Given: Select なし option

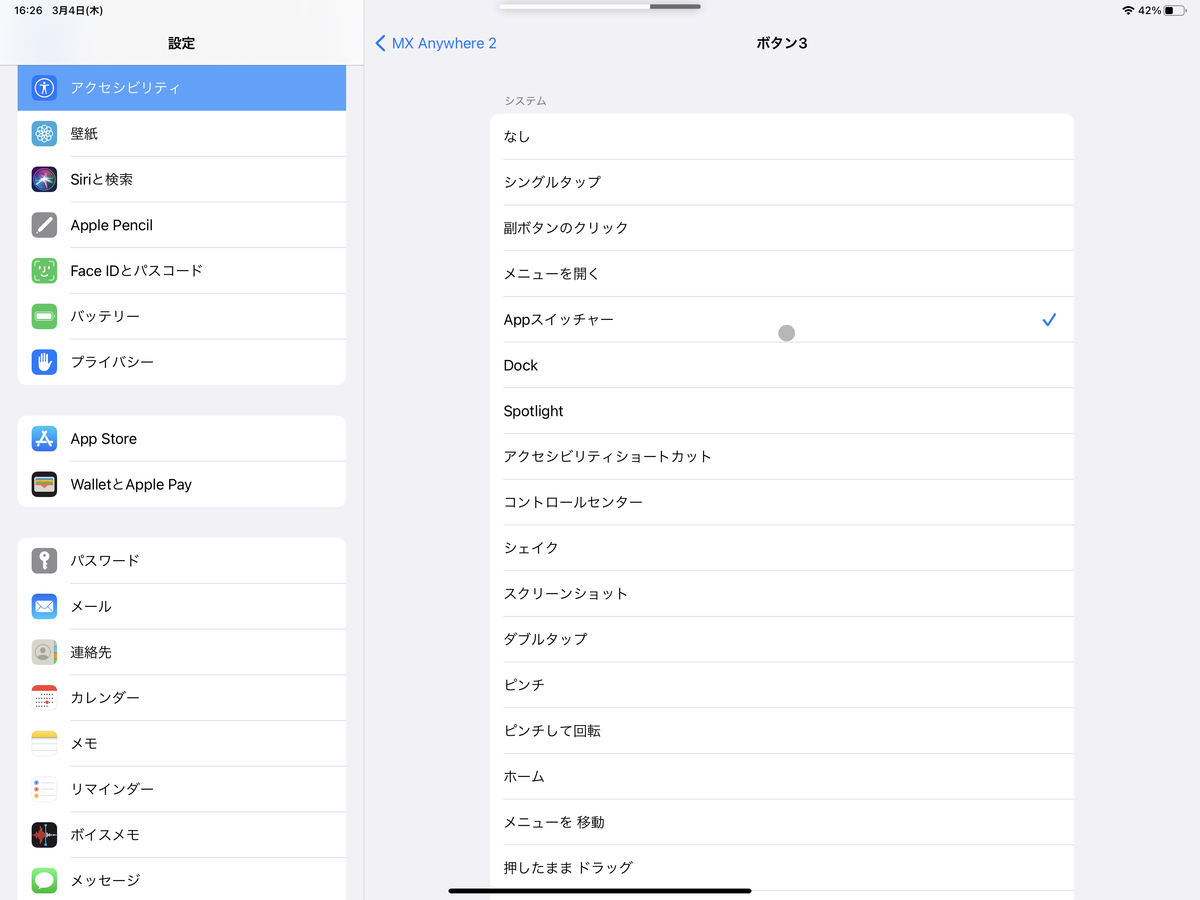Looking at the screenshot, I should click(x=782, y=137).
